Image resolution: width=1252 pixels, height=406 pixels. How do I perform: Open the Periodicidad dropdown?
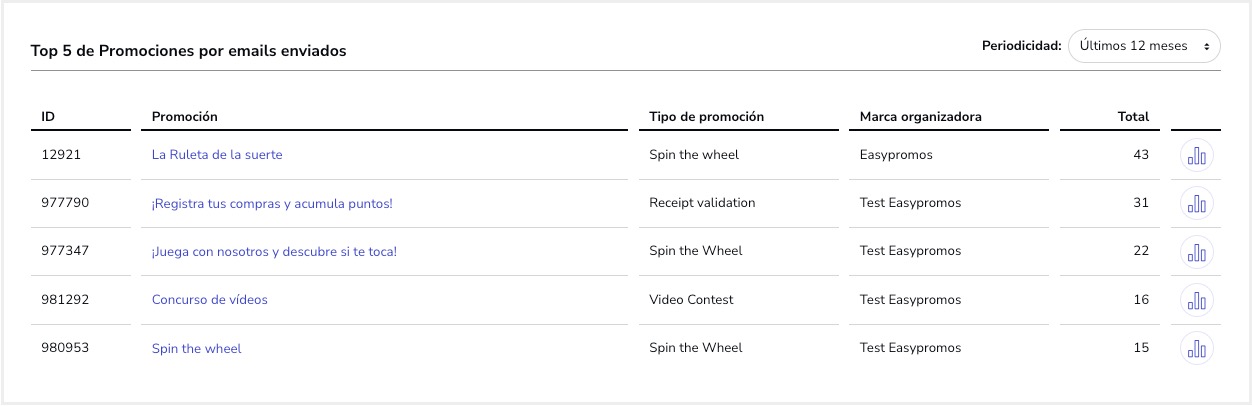[x=1144, y=46]
